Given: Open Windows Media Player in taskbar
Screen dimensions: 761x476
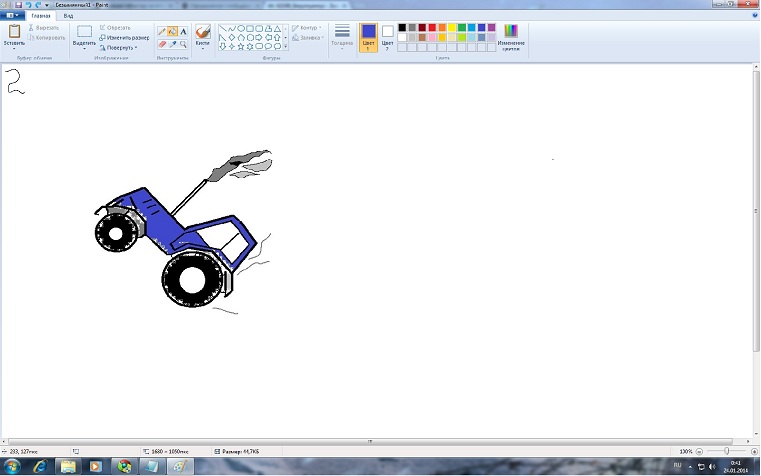Looking at the screenshot, I should tap(96, 467).
